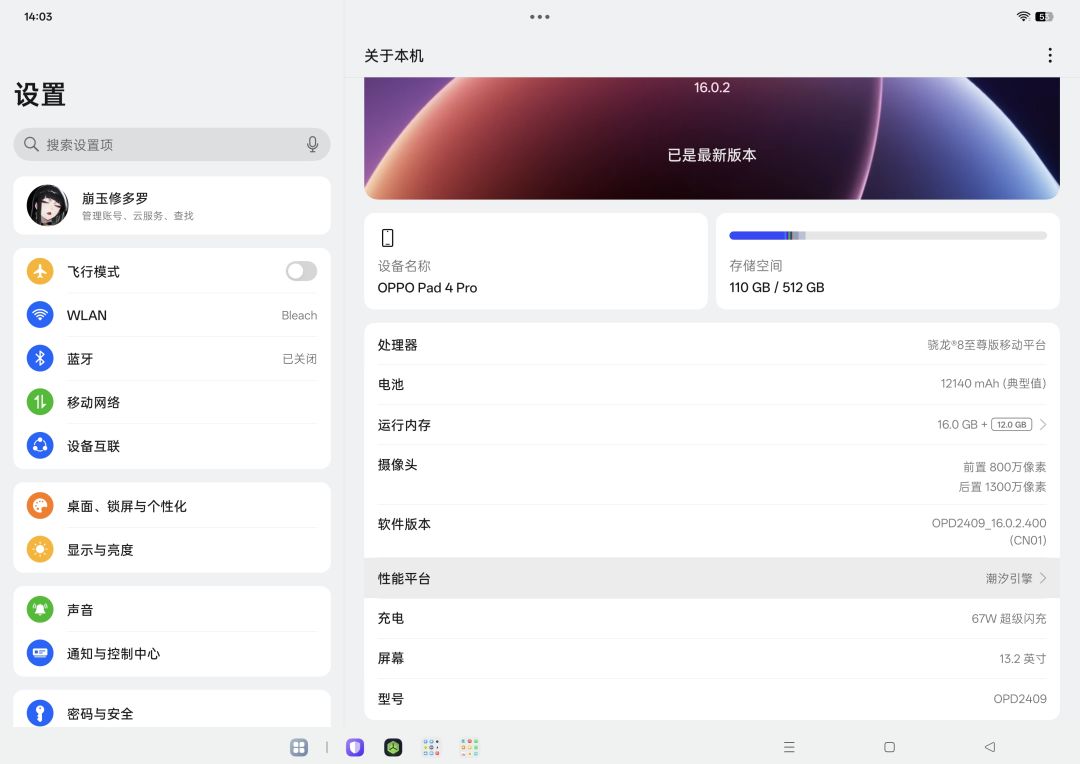Screen dimensions: 1080x764
Task: Tap the 屏幕 13.2 英寸 row
Action: [712, 658]
